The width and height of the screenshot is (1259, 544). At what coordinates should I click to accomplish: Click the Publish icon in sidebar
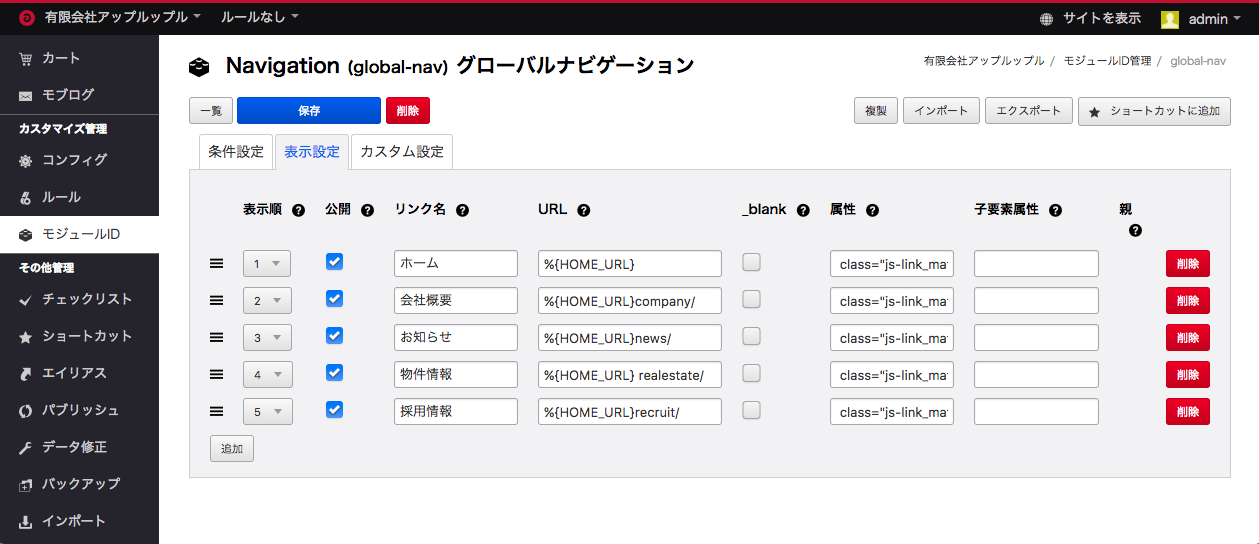coord(25,410)
